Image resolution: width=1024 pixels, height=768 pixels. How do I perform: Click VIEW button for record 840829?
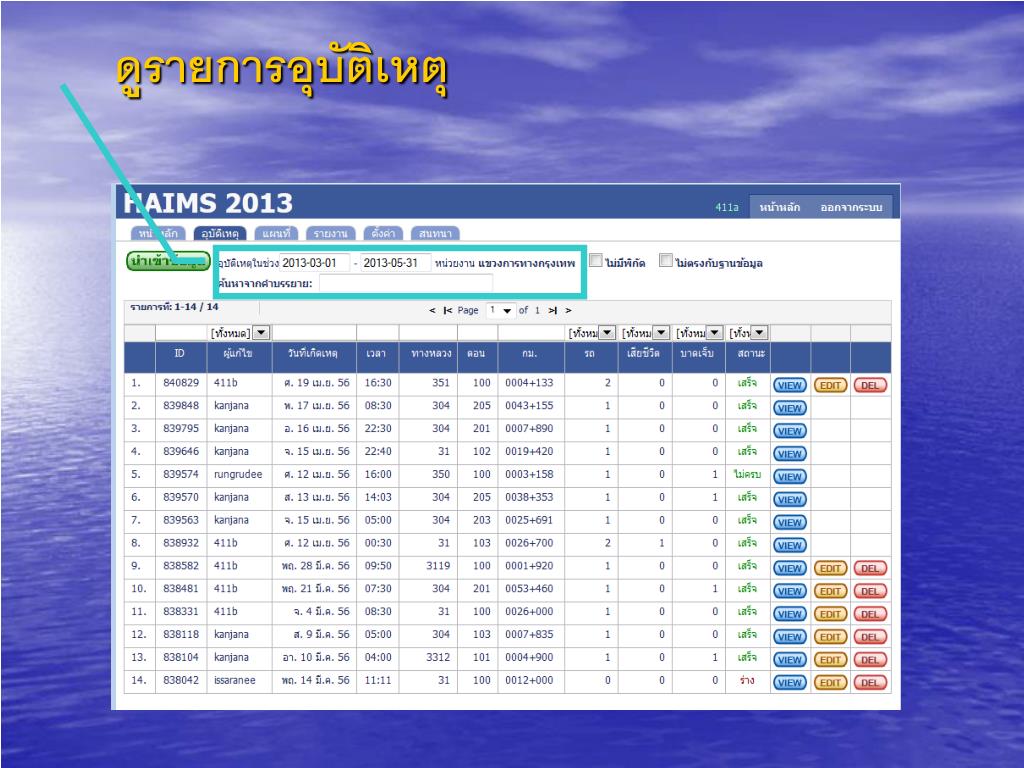790,385
